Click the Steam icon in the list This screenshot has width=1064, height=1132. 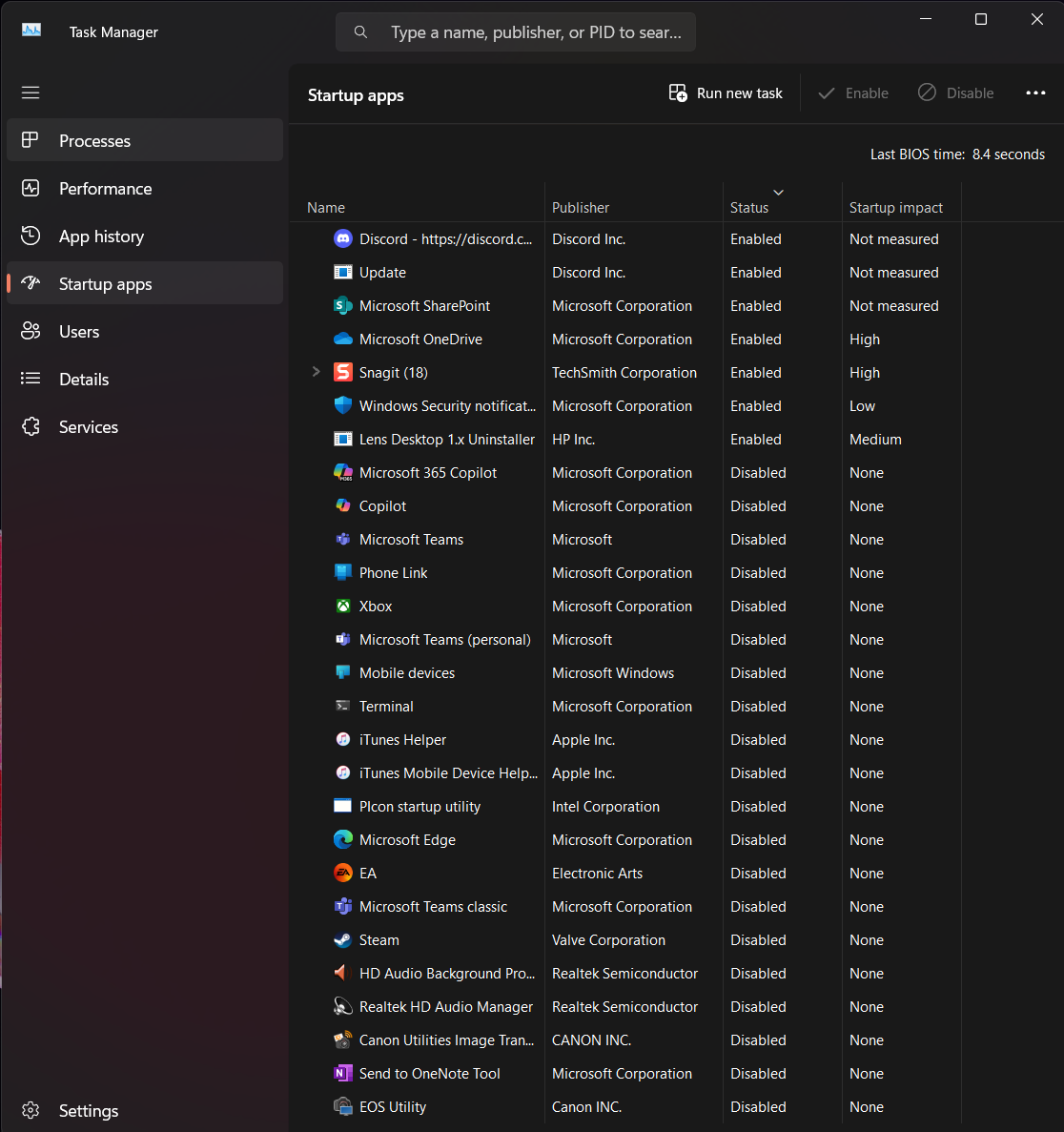click(x=343, y=940)
